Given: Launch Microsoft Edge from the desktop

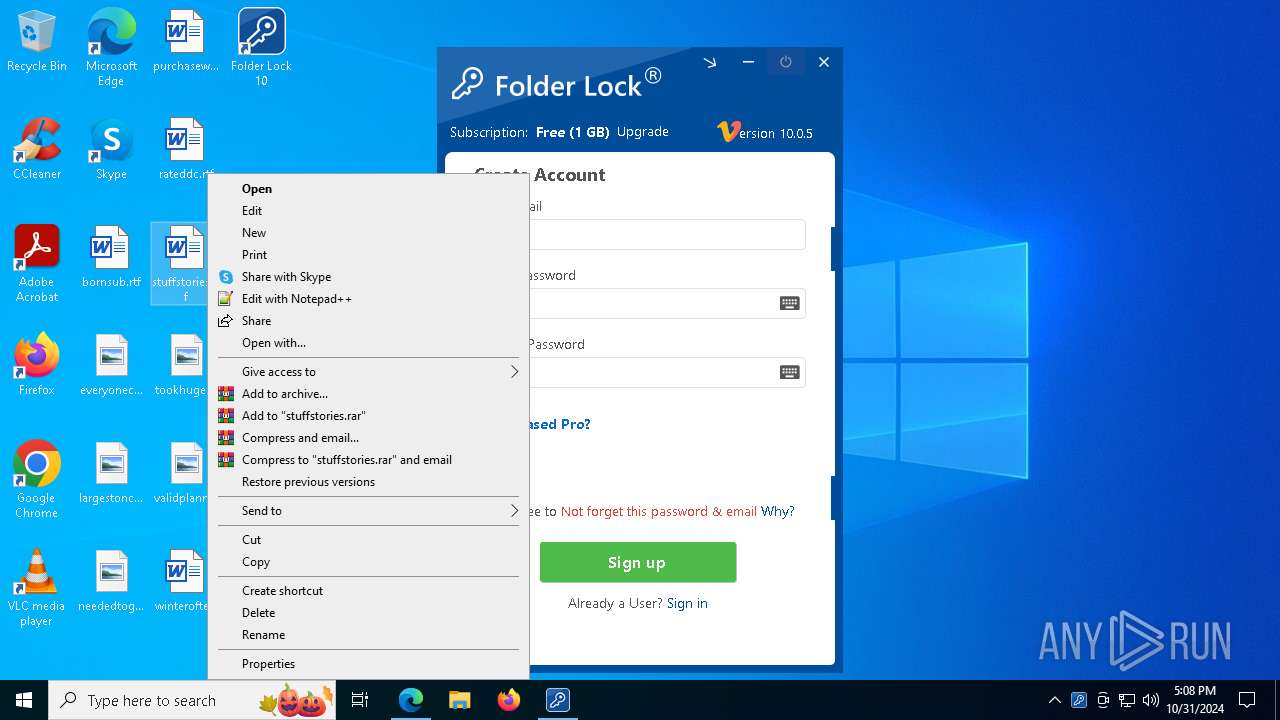Looking at the screenshot, I should [111, 47].
